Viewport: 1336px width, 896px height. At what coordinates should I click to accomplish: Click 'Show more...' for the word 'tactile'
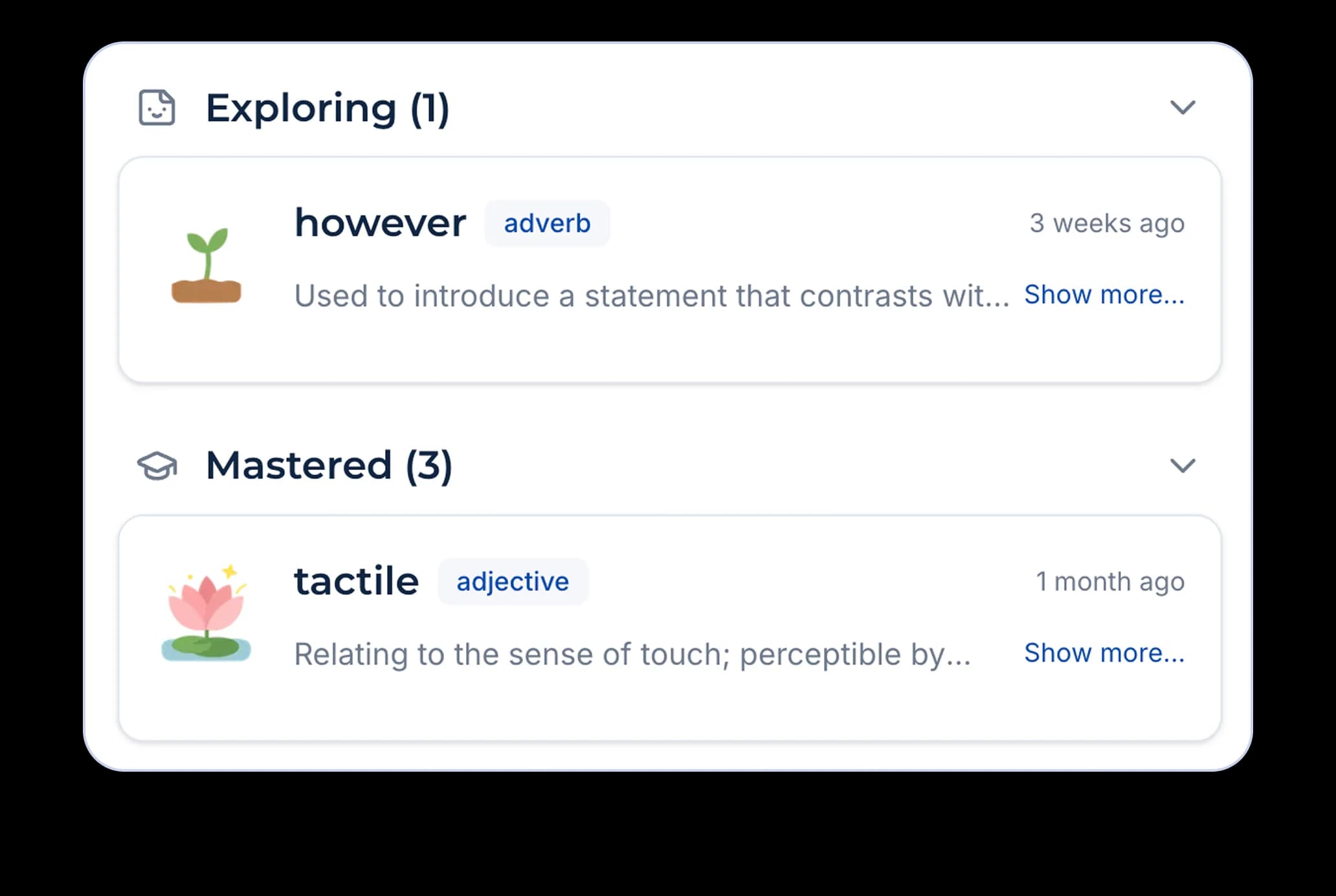pos(1104,653)
